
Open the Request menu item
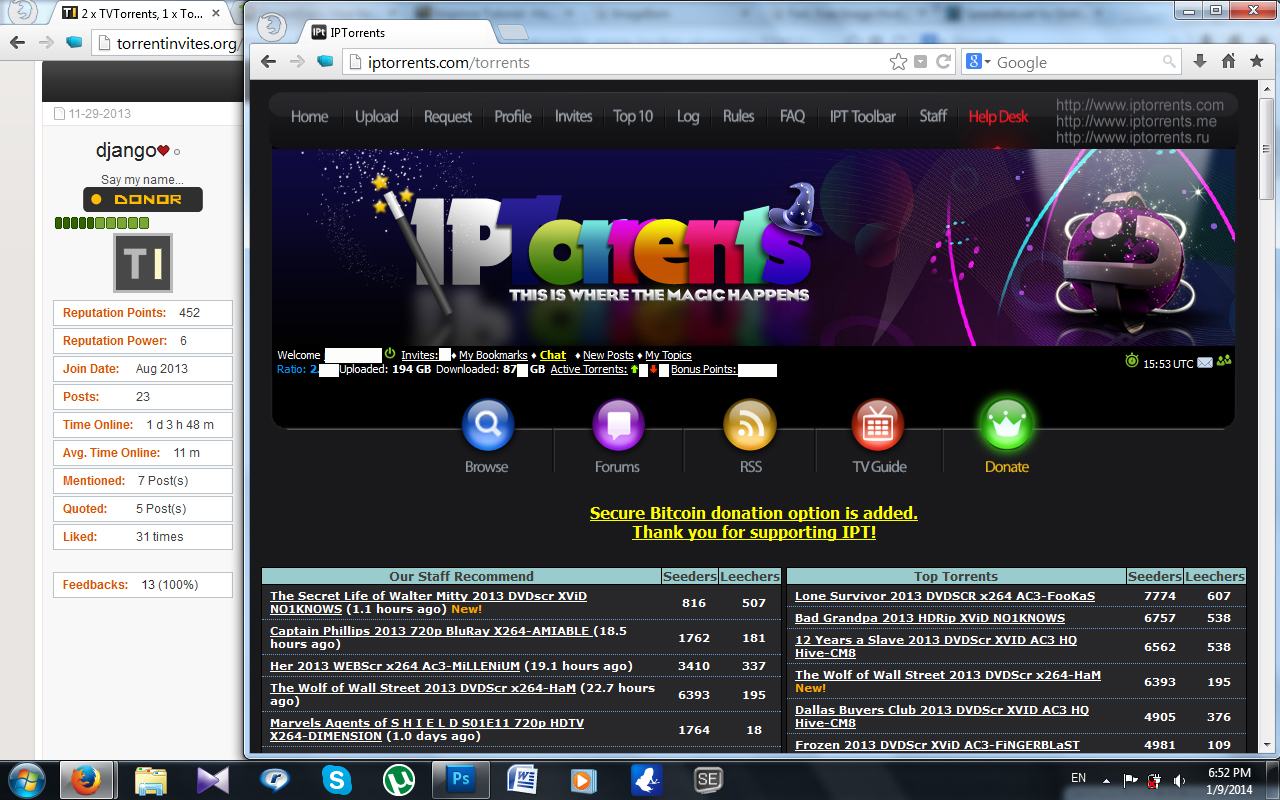coord(447,116)
